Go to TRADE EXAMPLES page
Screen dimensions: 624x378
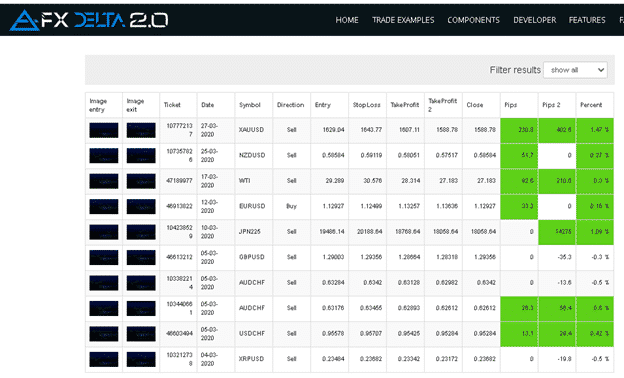[x=403, y=20]
